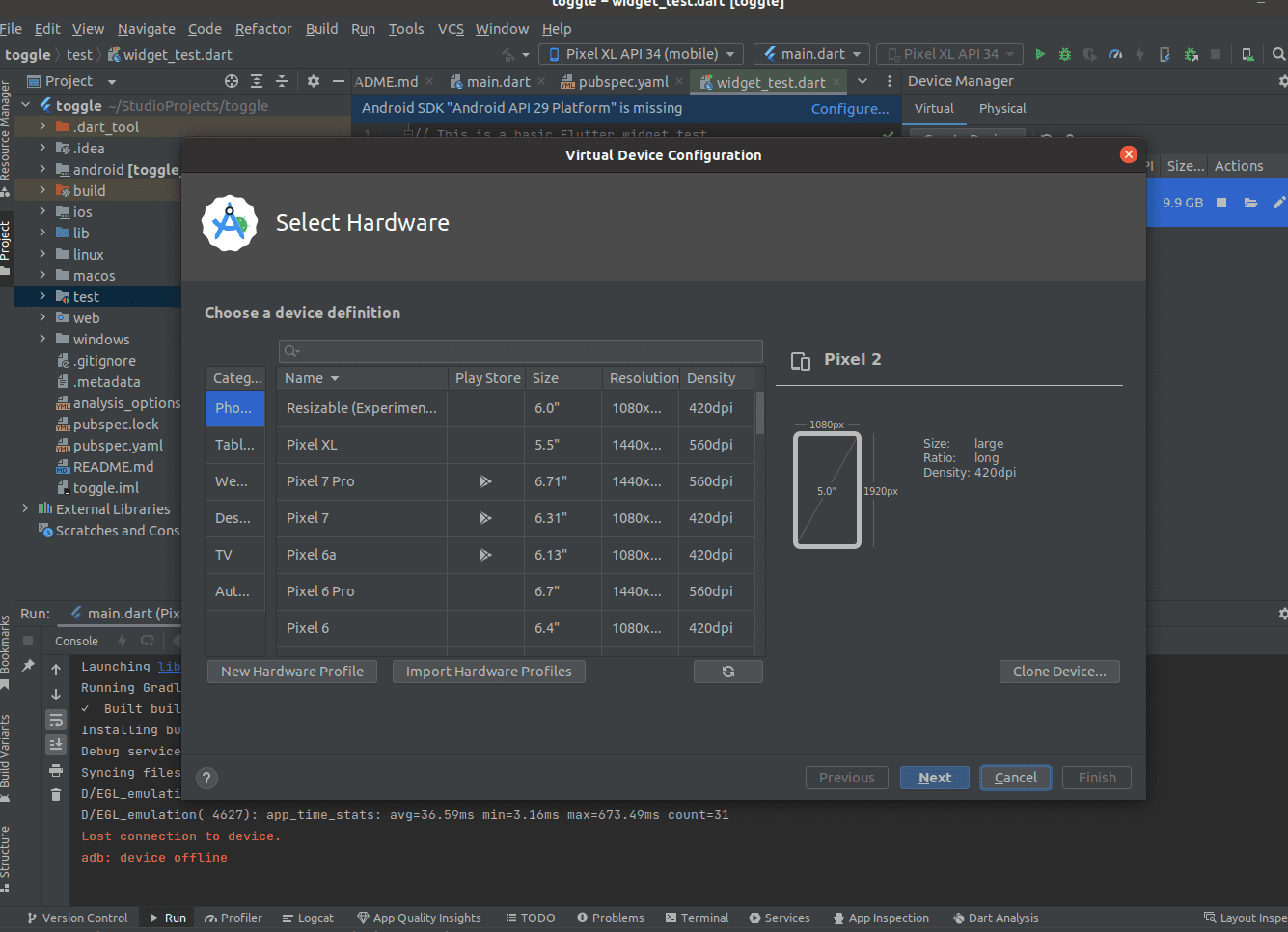
Task: Click the Expand All icon in Project panel
Action: point(257,81)
